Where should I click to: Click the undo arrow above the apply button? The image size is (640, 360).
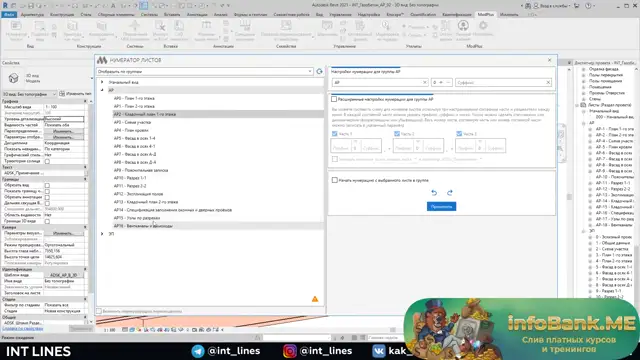coord(434,193)
